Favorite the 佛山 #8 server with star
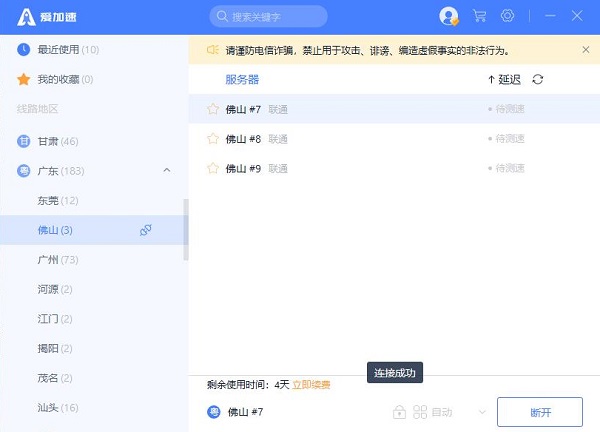 [212, 139]
